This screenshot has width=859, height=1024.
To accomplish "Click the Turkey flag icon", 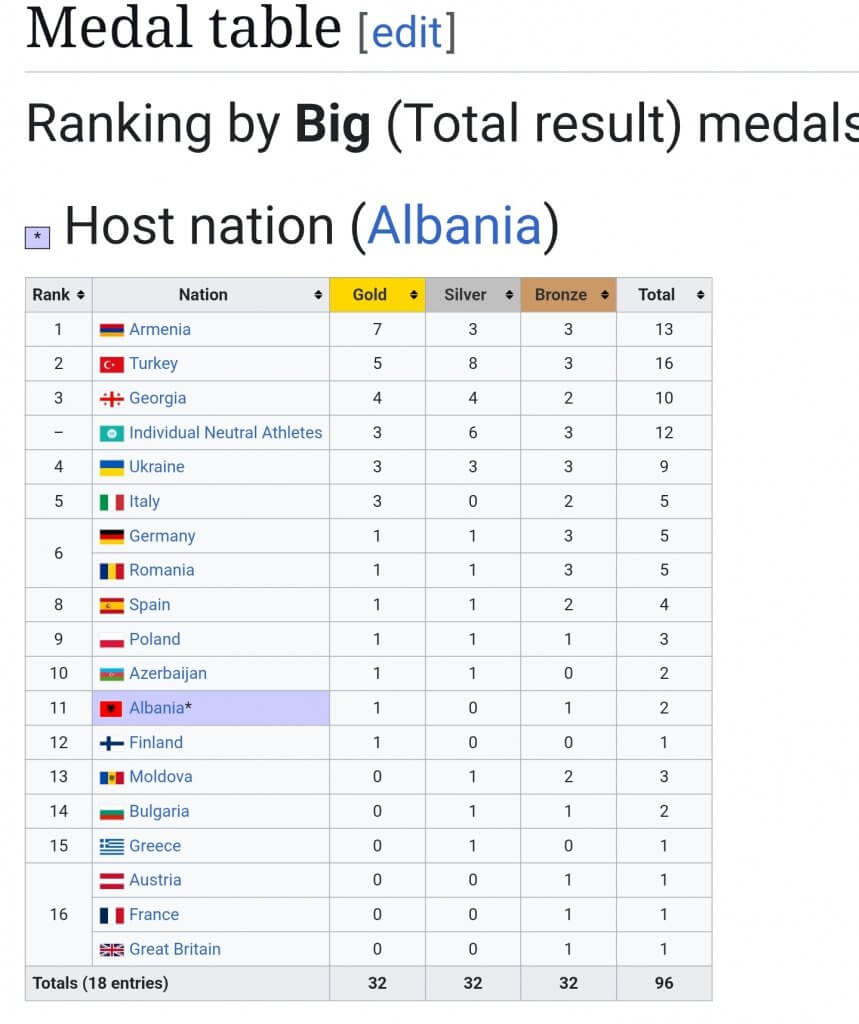I will pyautogui.click(x=112, y=364).
